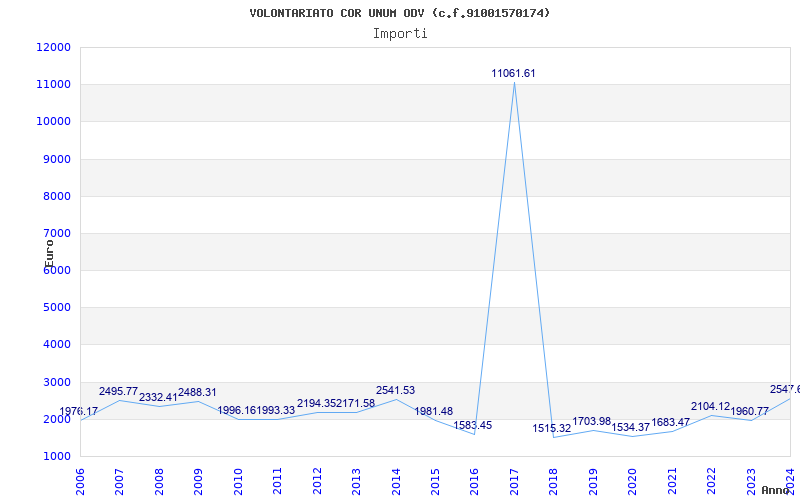Click the y-axis tick 4000
Screen dimensions: 800x500
coord(56,345)
